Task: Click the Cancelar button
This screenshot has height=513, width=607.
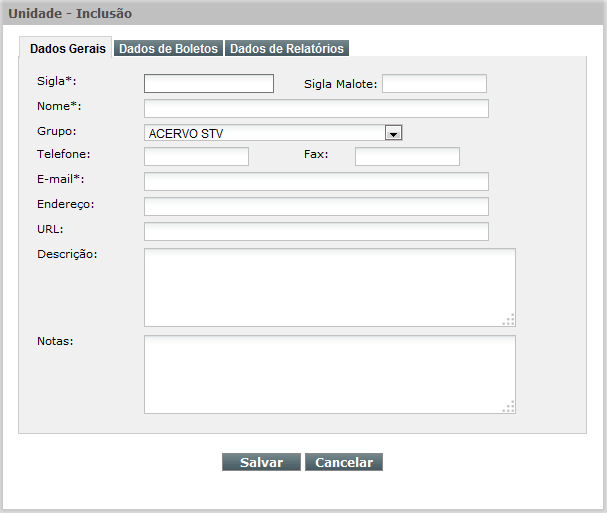Action: pyautogui.click(x=344, y=462)
